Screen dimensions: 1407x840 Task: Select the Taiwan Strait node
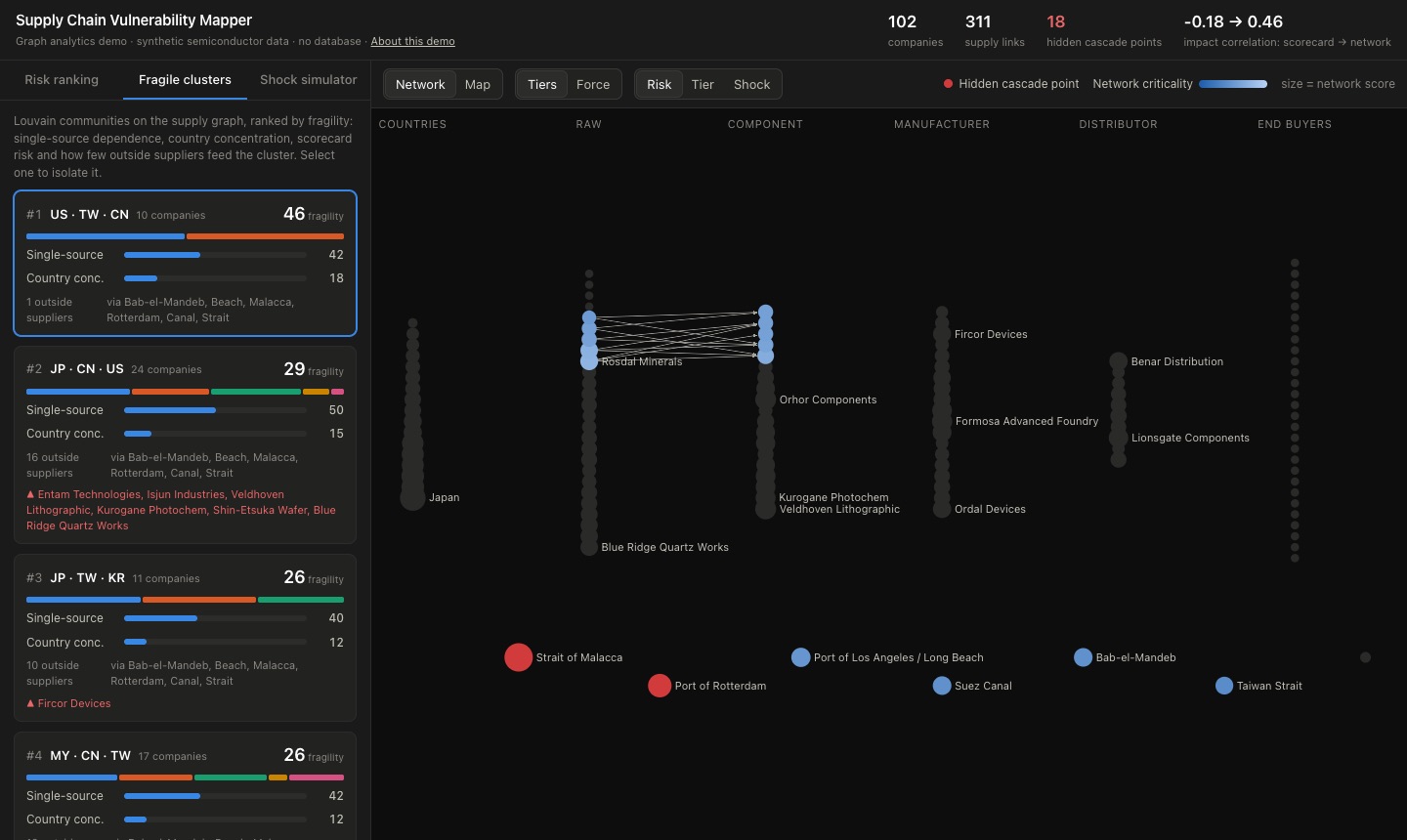coord(1224,686)
